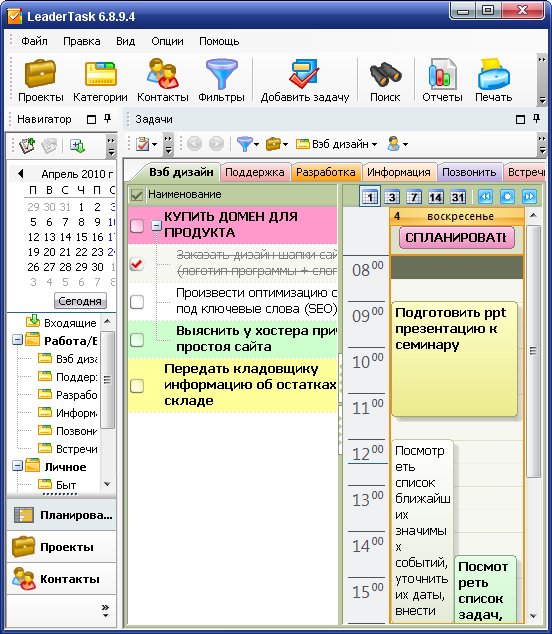Check the Передать кладовщику task checkbox

[x=137, y=385]
